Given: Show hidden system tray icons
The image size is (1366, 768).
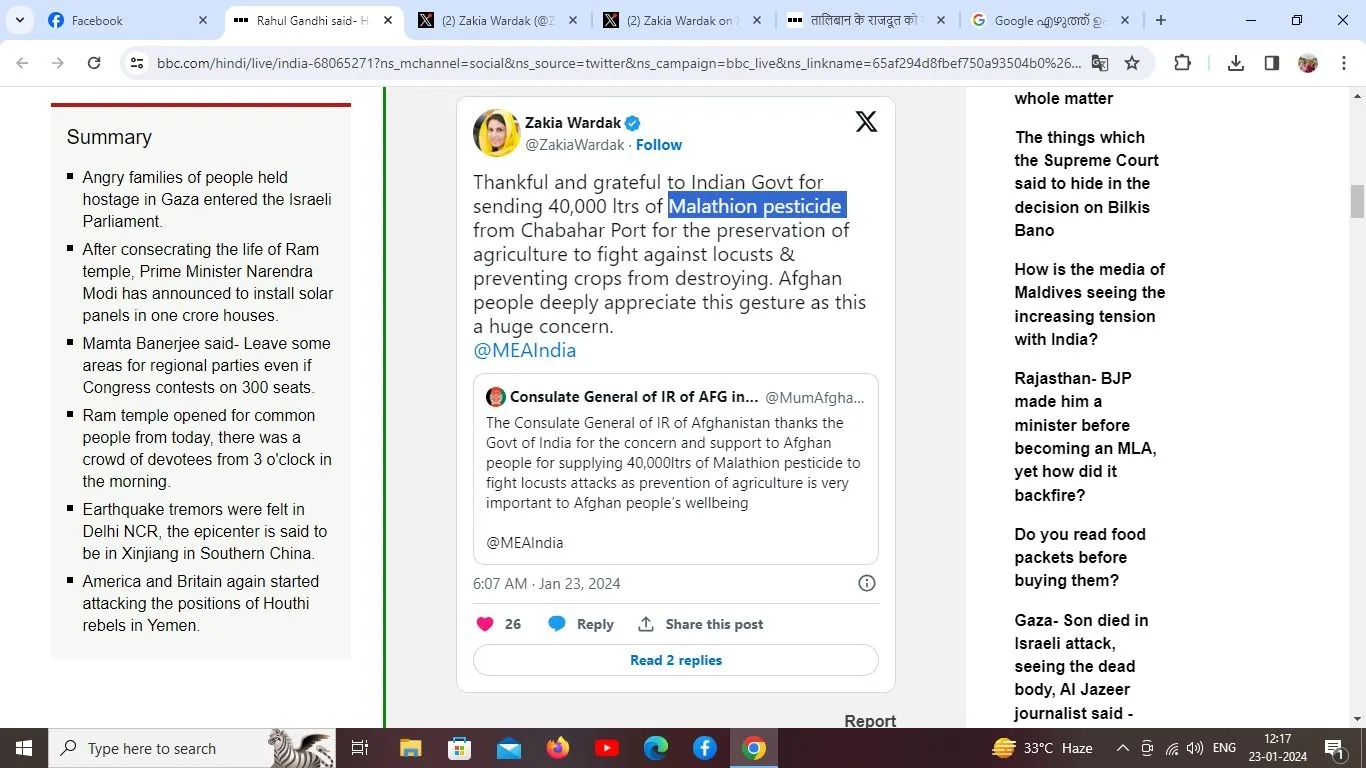Looking at the screenshot, I should click(1122, 748).
